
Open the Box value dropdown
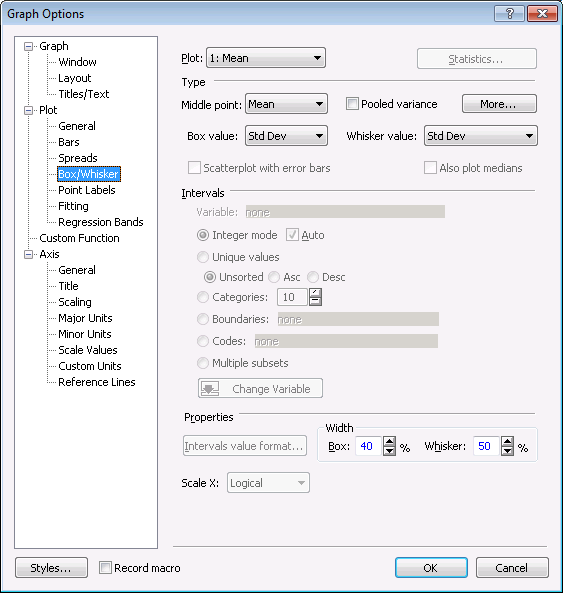(286, 136)
